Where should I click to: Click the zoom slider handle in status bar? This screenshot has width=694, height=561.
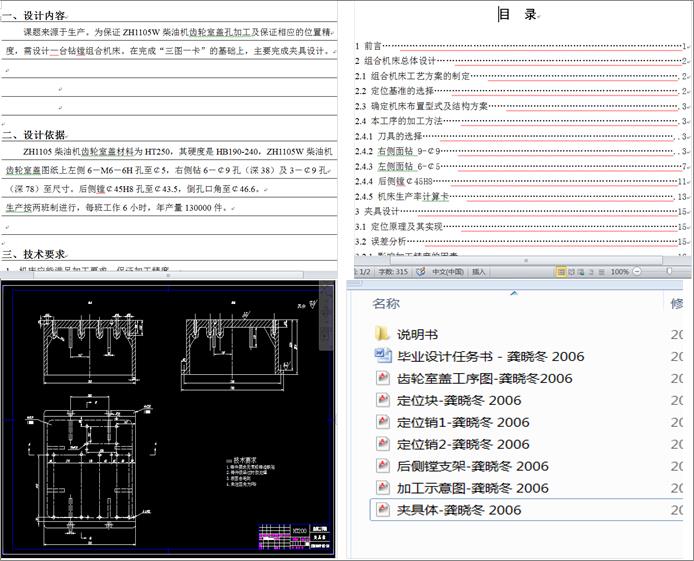pyautogui.click(x=669, y=271)
